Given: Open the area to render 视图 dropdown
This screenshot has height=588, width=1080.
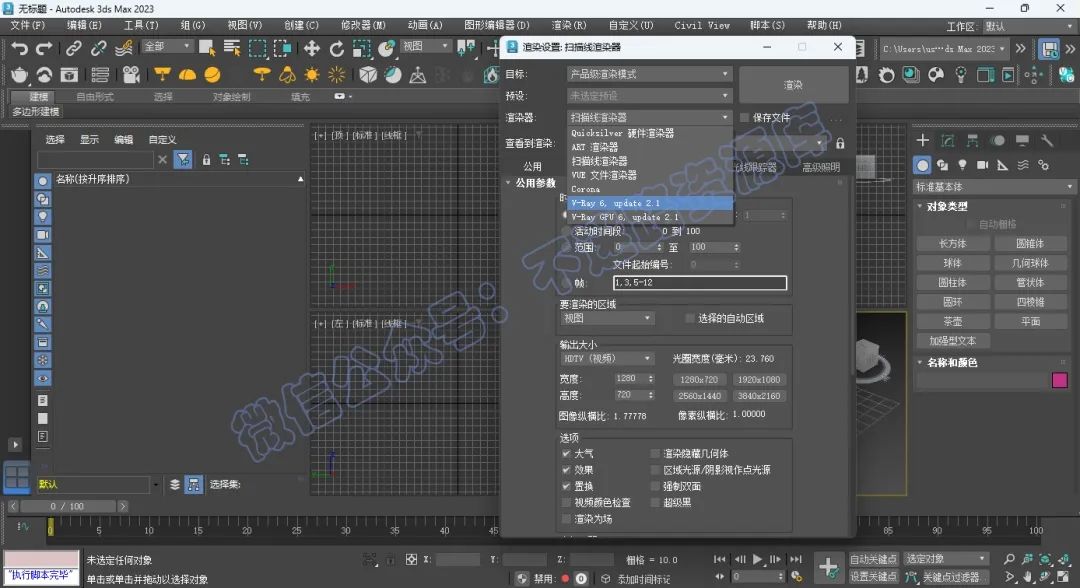Looking at the screenshot, I should click(x=607, y=319).
